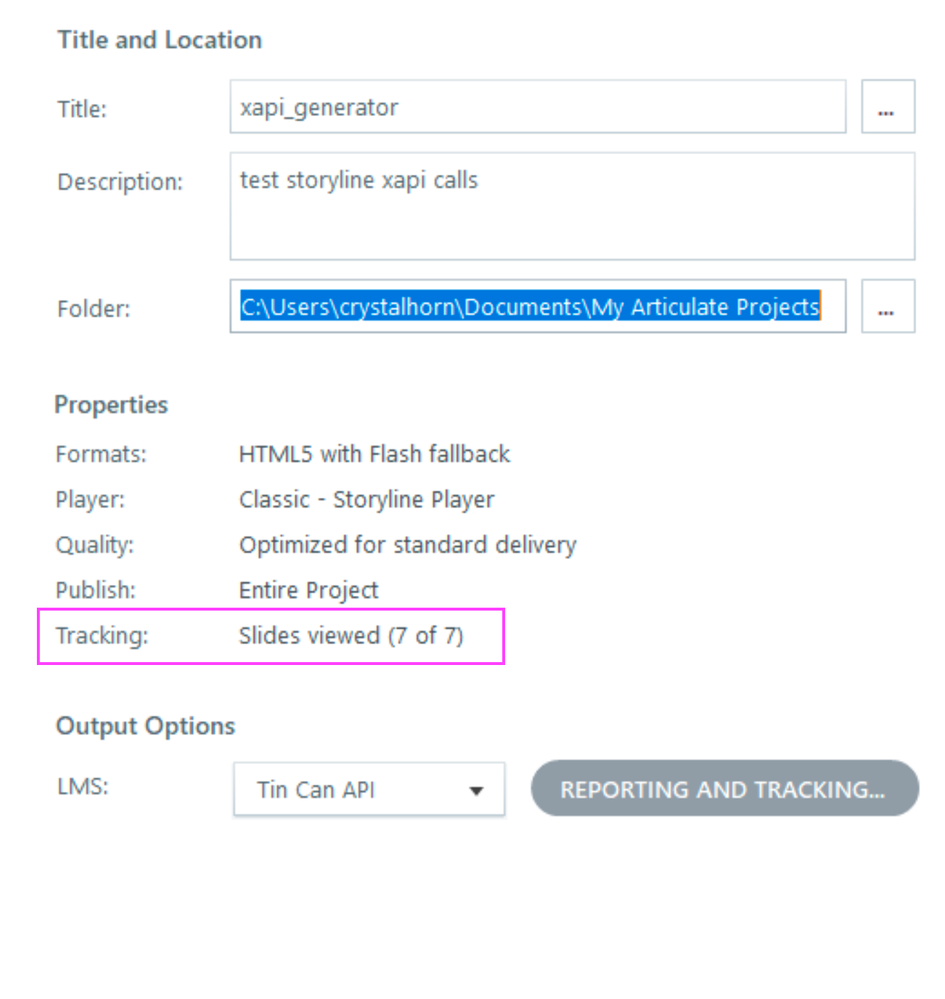Click the Folder: label
The width and height of the screenshot is (945, 999).
95,307
